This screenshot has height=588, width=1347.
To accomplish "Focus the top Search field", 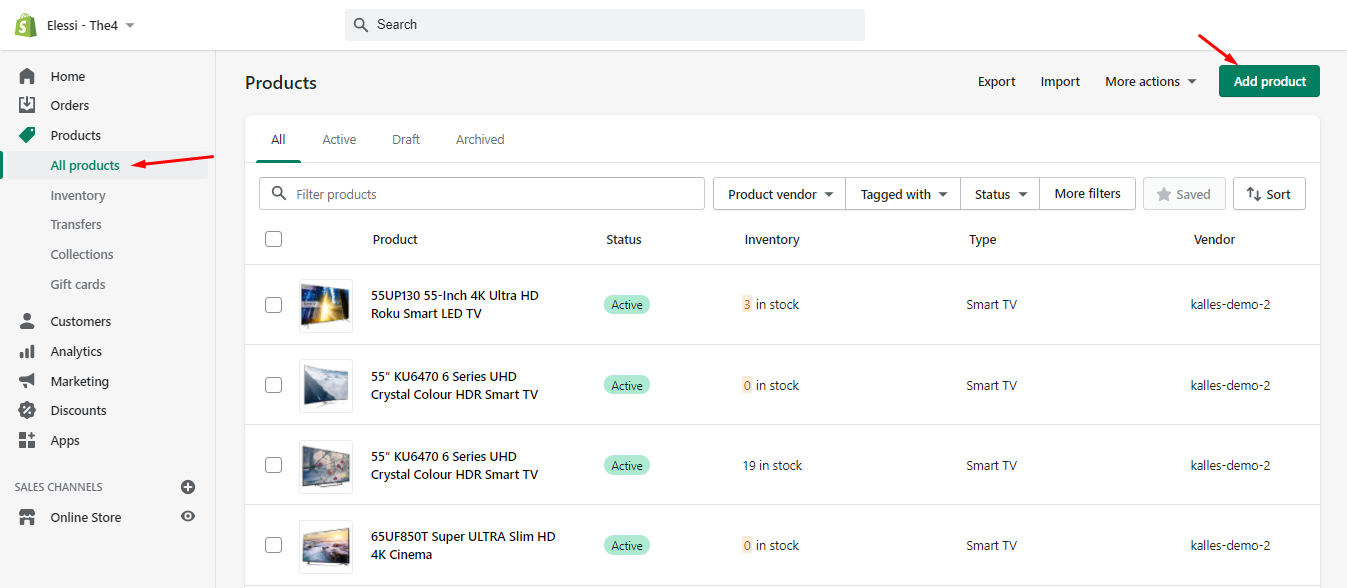I will (605, 25).
